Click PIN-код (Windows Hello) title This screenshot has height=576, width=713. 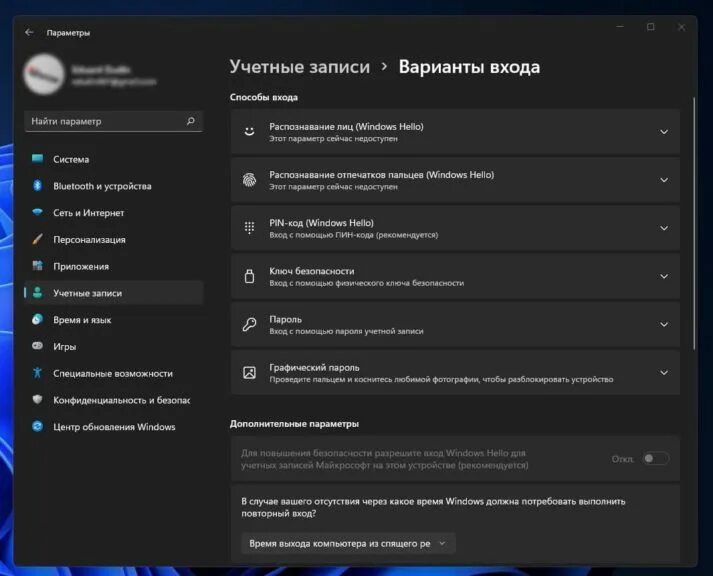[321, 223]
